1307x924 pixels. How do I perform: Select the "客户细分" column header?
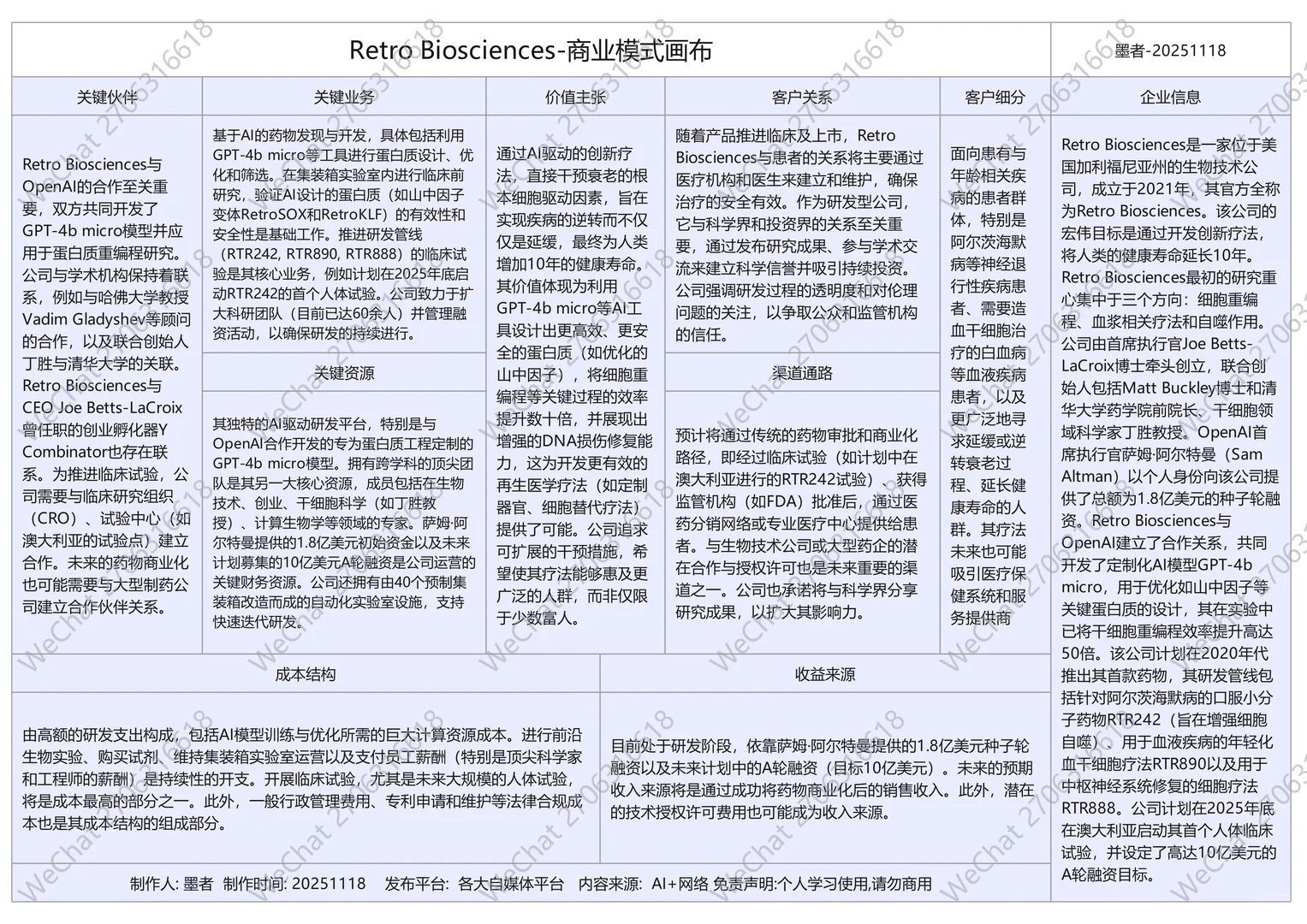pyautogui.click(x=995, y=97)
